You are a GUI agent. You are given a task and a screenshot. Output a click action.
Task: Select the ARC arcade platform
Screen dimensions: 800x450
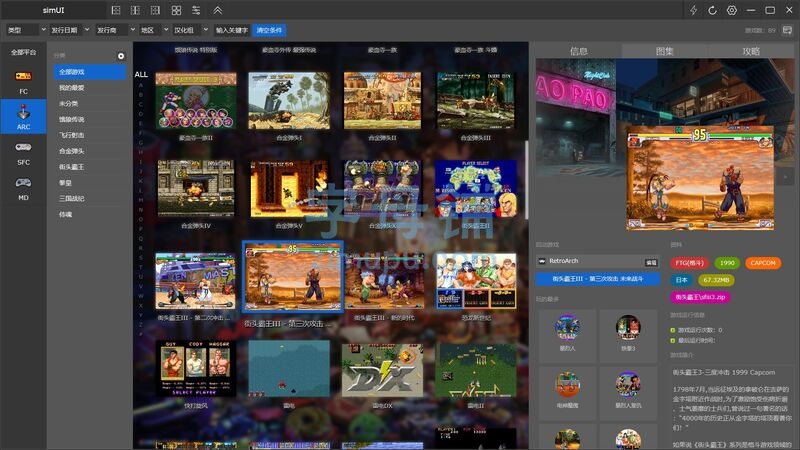tap(23, 117)
